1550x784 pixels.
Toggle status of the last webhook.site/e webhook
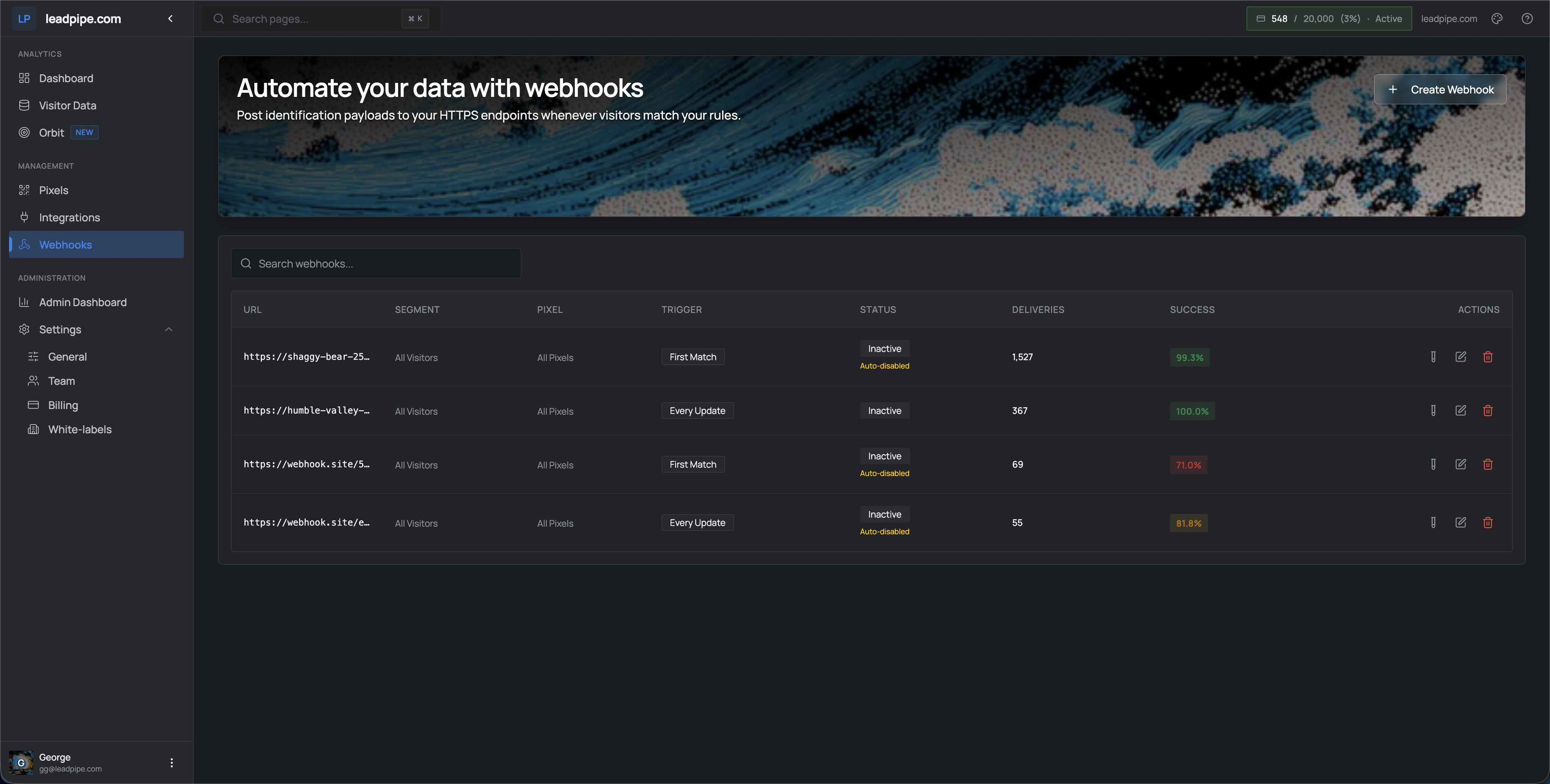point(884,514)
